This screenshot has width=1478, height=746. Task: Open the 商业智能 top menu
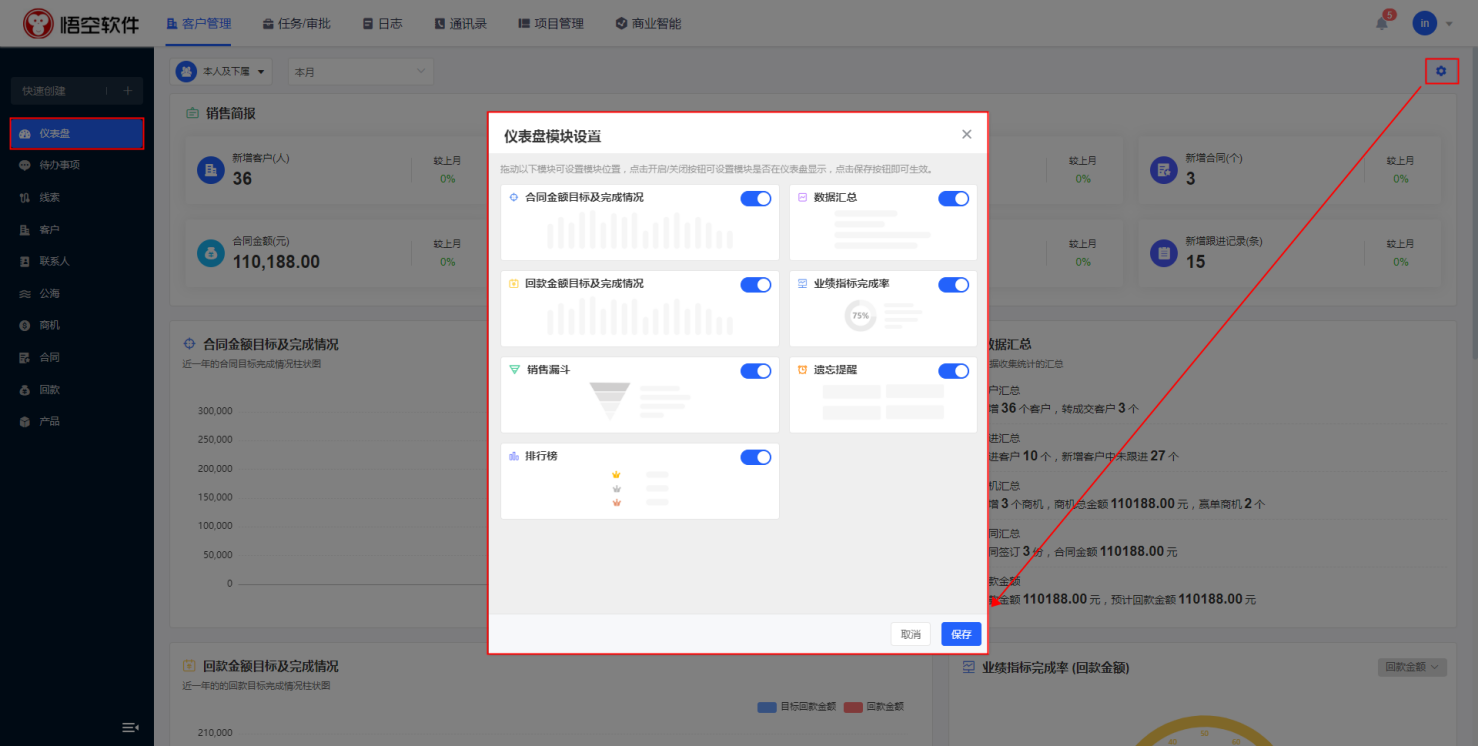pyautogui.click(x=648, y=23)
